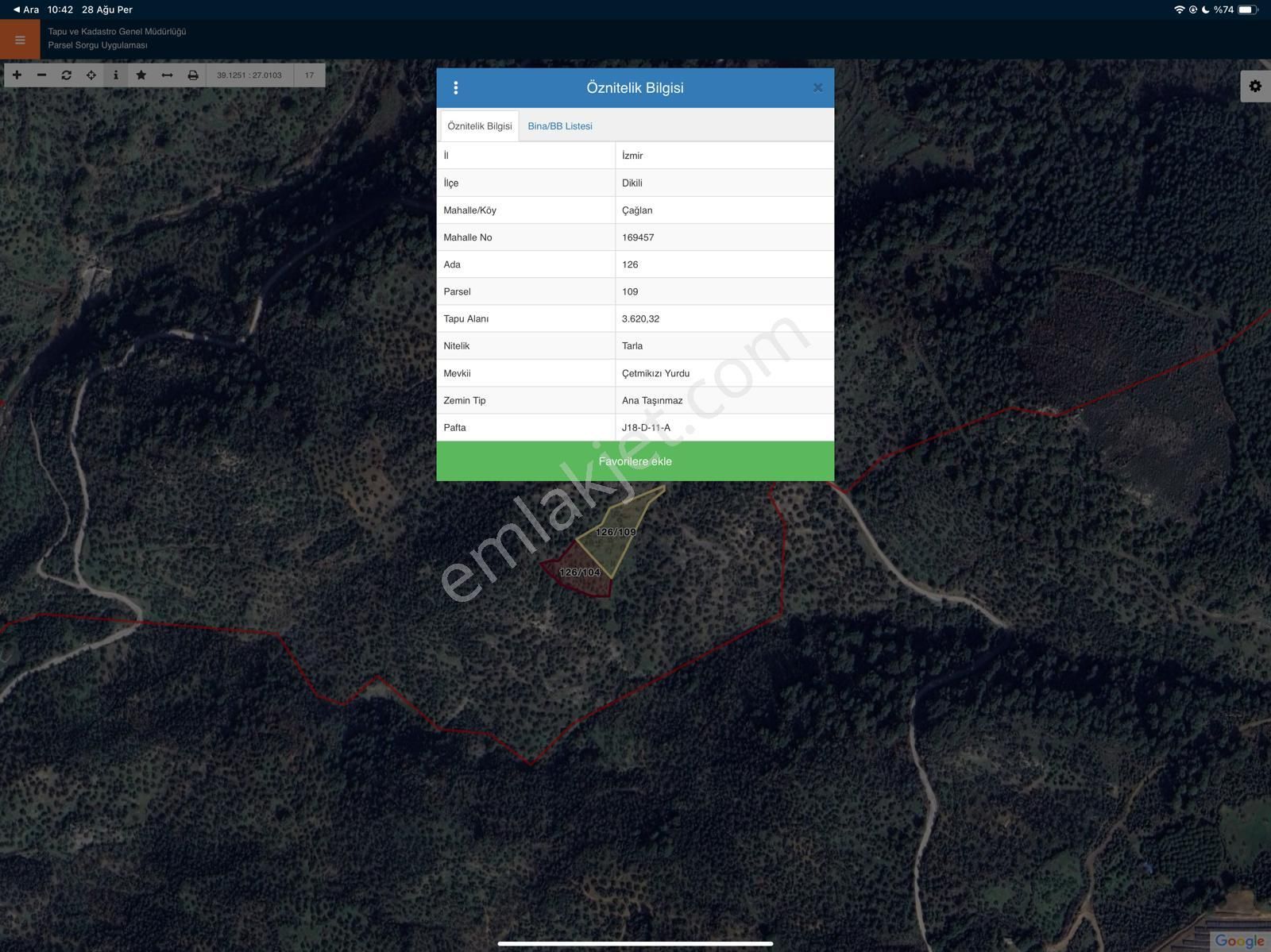
Task: Click the coordinates display 39.1251 : 27.0103
Action: tap(249, 75)
